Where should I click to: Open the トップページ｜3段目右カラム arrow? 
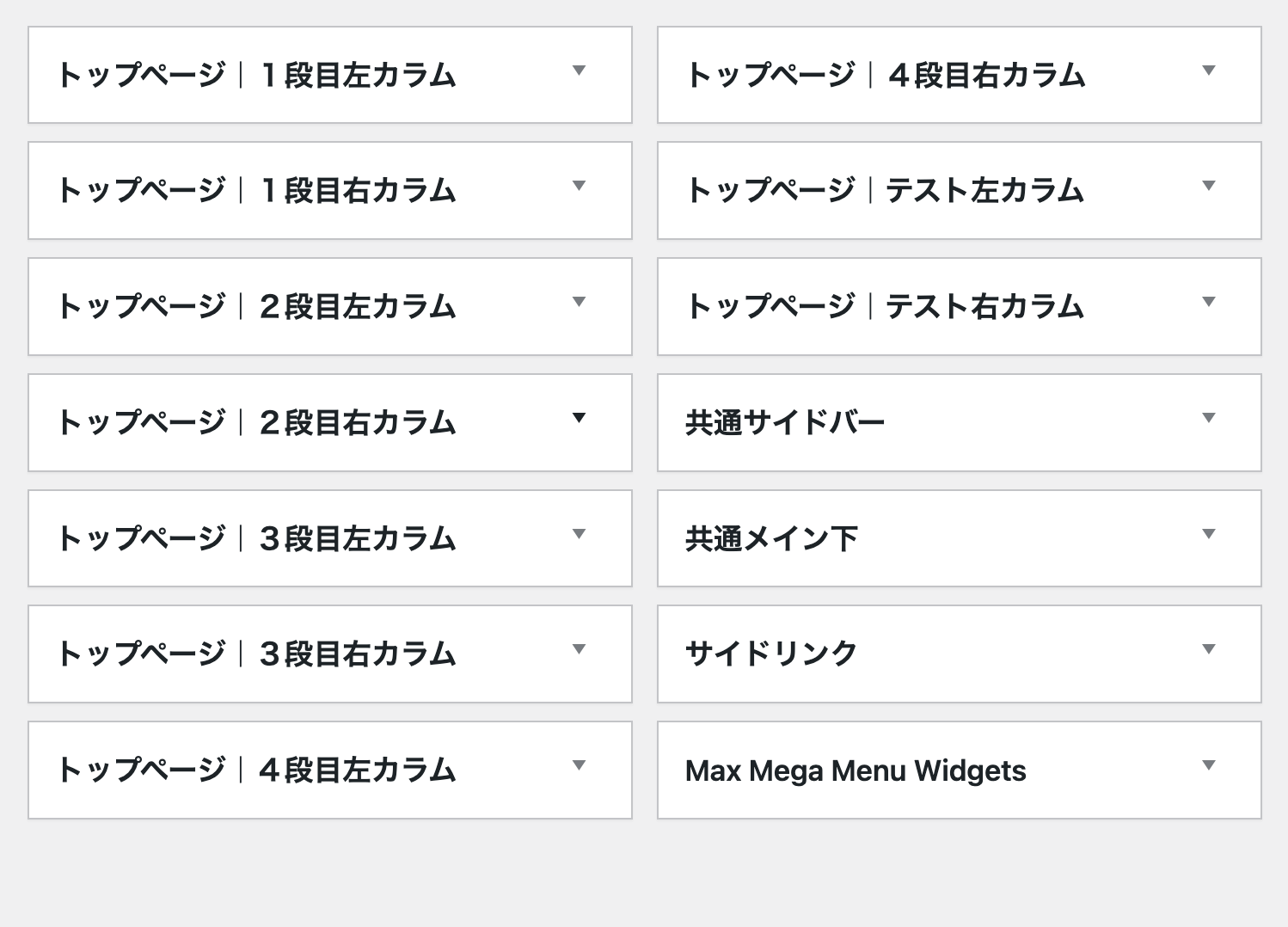click(579, 649)
